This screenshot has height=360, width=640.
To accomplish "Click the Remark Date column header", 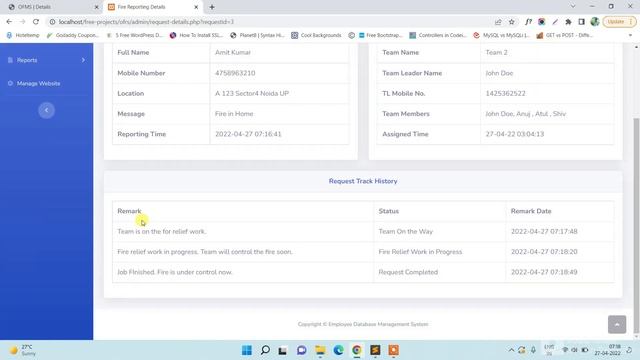I will coord(531,211).
